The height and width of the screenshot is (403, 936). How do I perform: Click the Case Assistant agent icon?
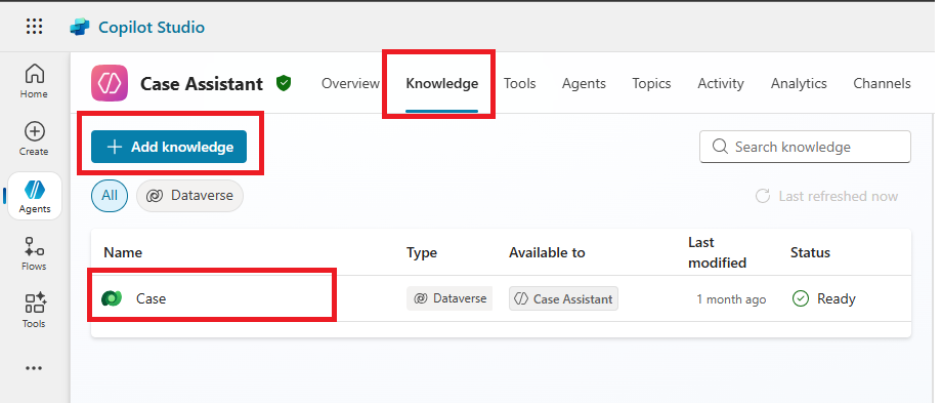point(108,84)
